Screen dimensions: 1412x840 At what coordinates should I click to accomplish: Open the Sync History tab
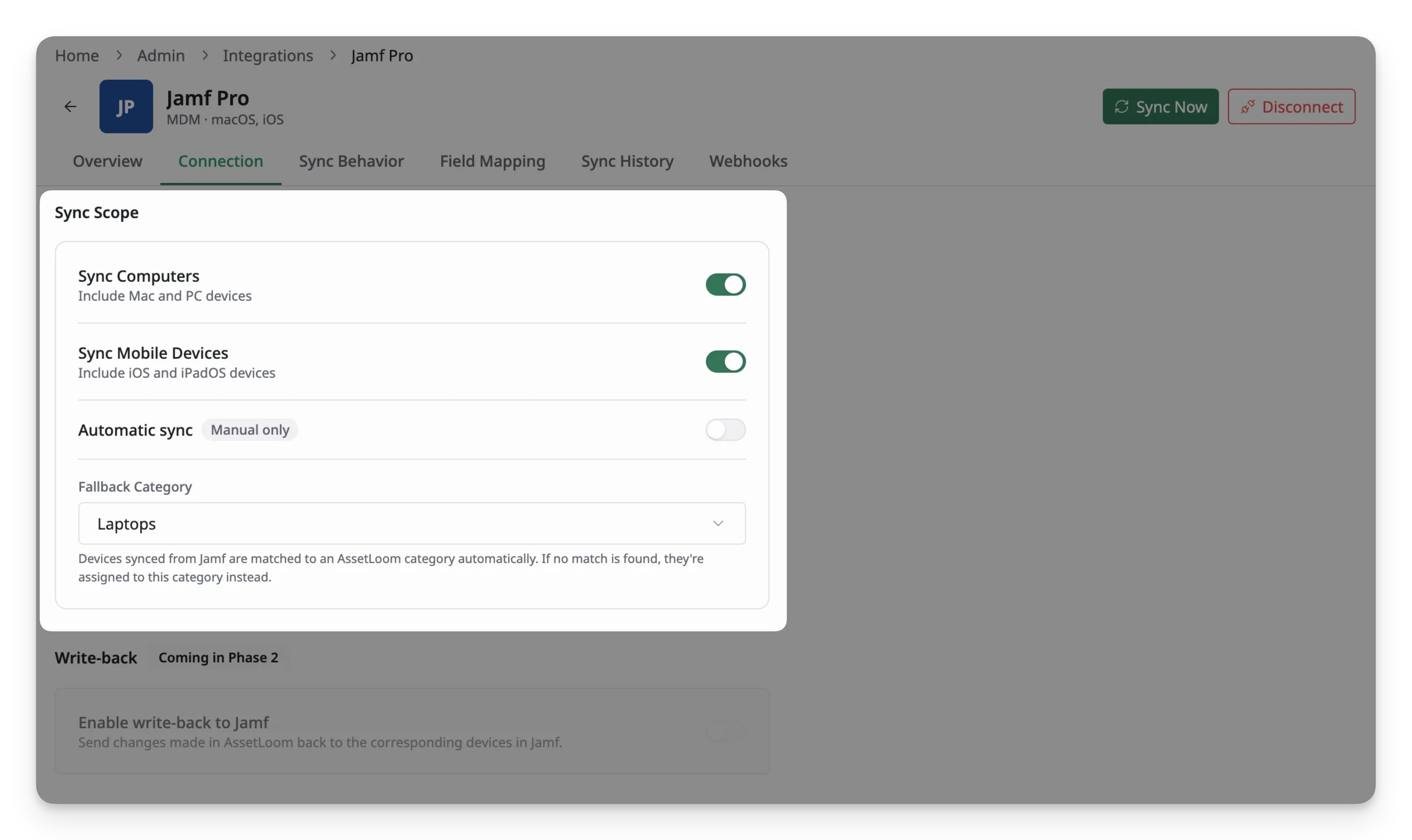(627, 161)
